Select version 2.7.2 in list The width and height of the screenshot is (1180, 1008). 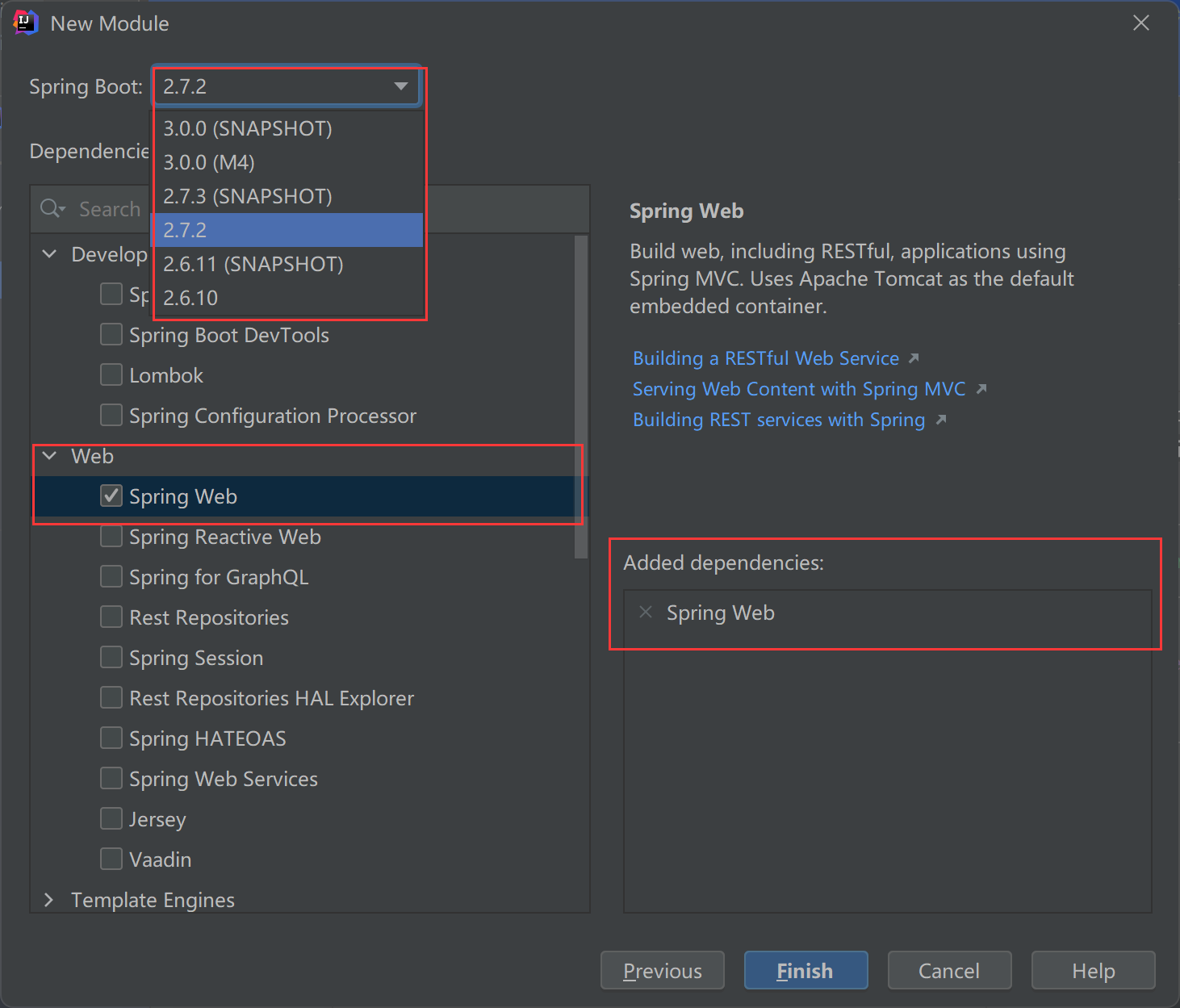288,230
